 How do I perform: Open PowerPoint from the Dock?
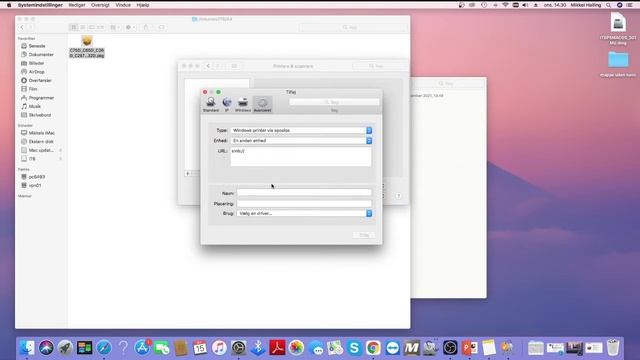[x=469, y=348]
